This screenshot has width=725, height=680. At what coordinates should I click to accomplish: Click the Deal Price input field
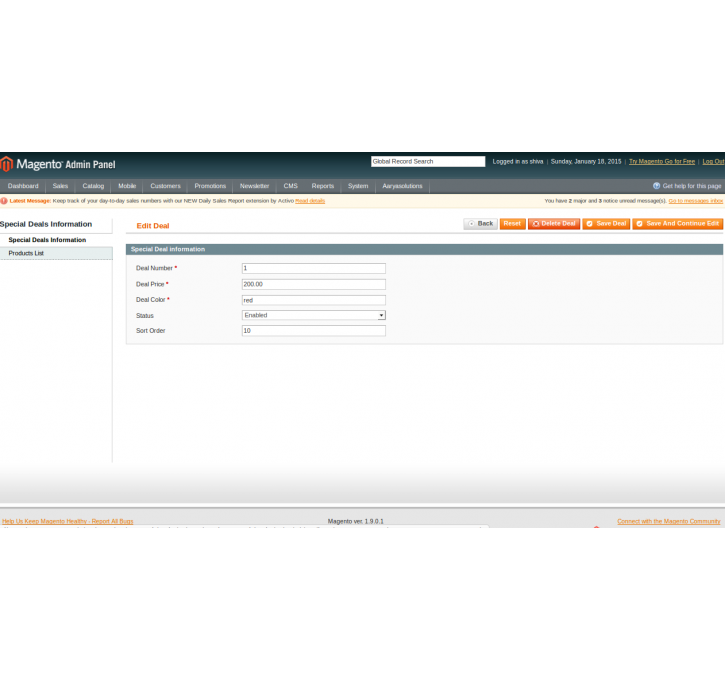point(313,284)
